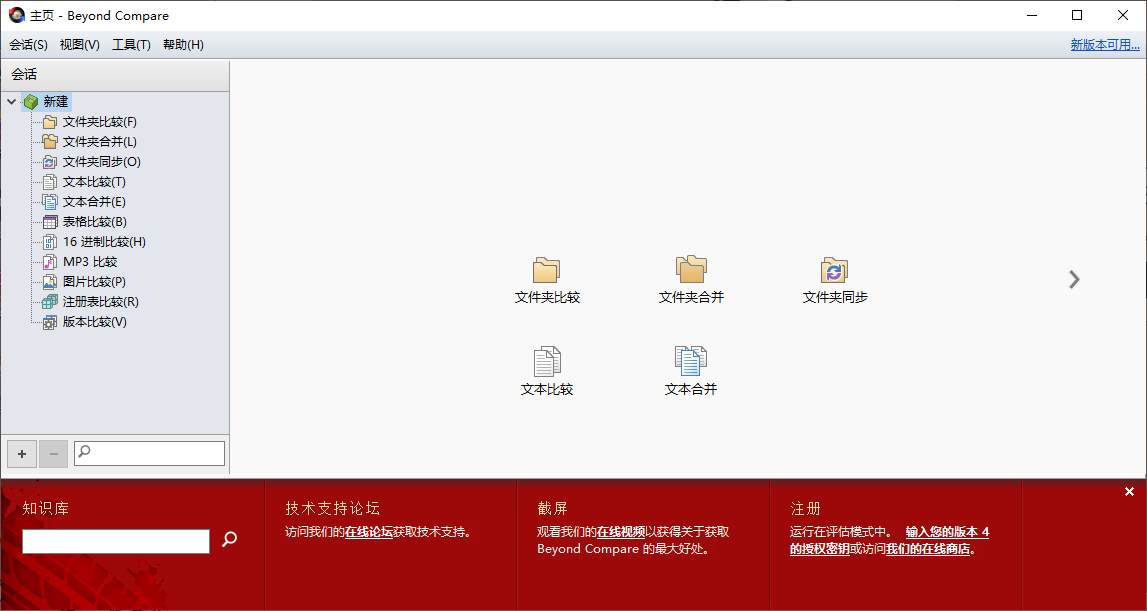1147x611 pixels.
Task: Click the knowledge base search magnifier icon
Action: pyautogui.click(x=230, y=539)
